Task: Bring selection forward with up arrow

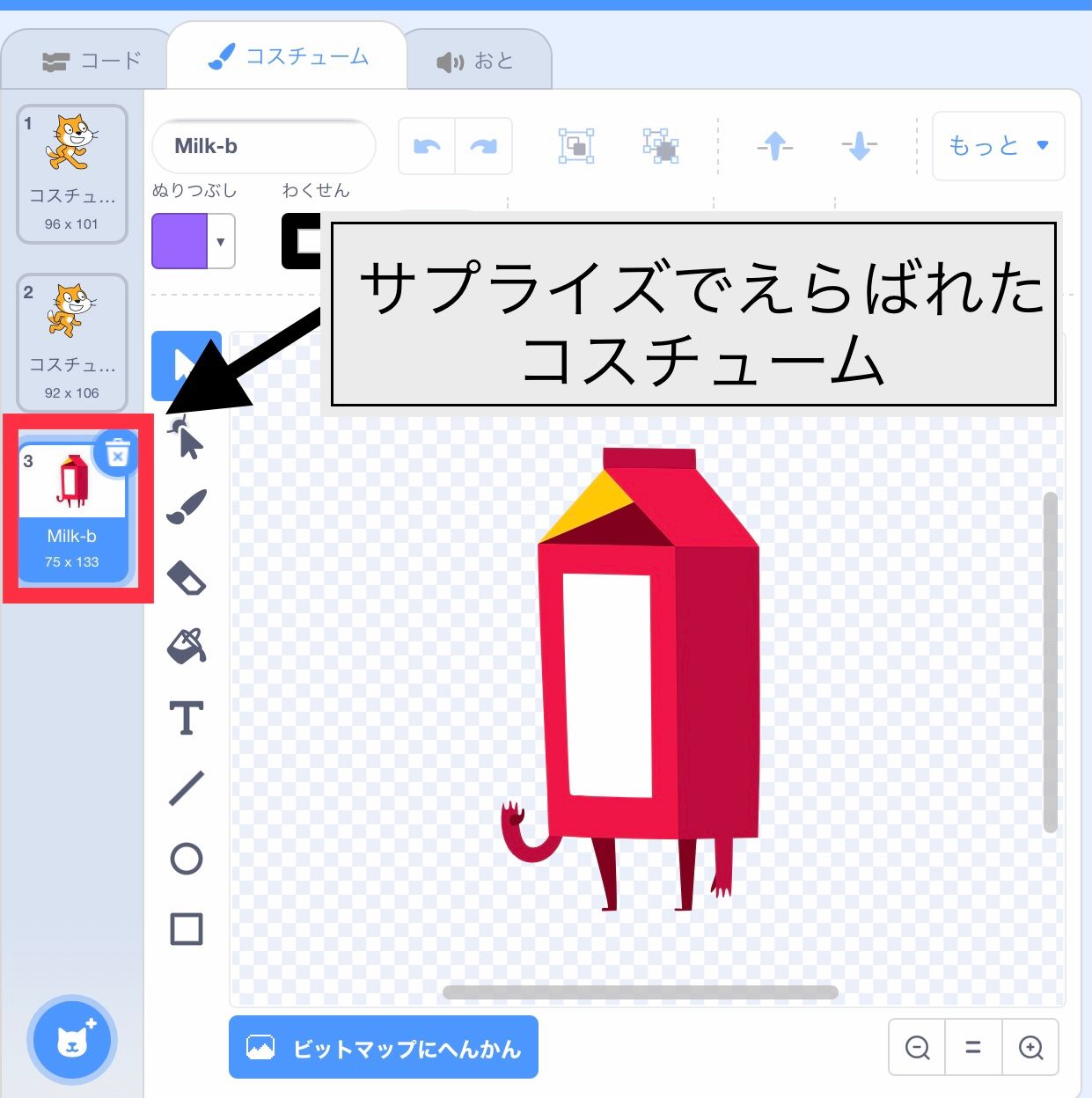Action: 775,146
